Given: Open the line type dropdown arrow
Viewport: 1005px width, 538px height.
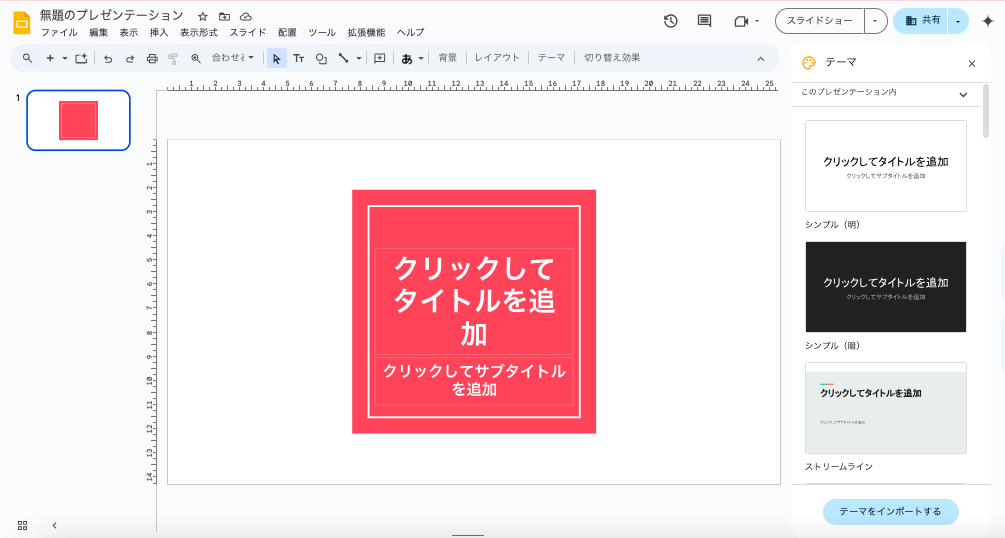Looking at the screenshot, I should click(359, 58).
